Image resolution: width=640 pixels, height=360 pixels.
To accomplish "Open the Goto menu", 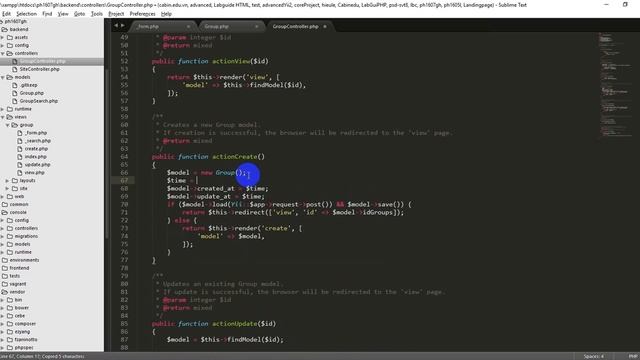I will tap(79, 13).
